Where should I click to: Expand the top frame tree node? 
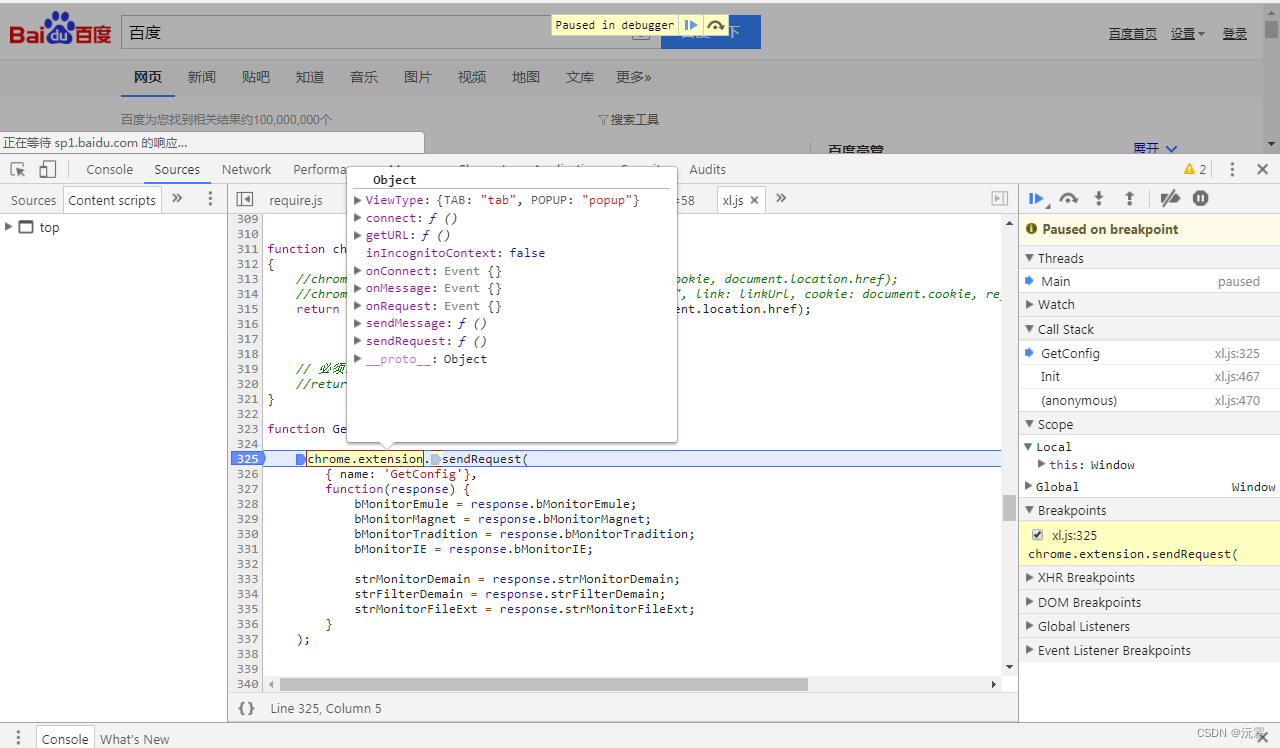[9, 227]
